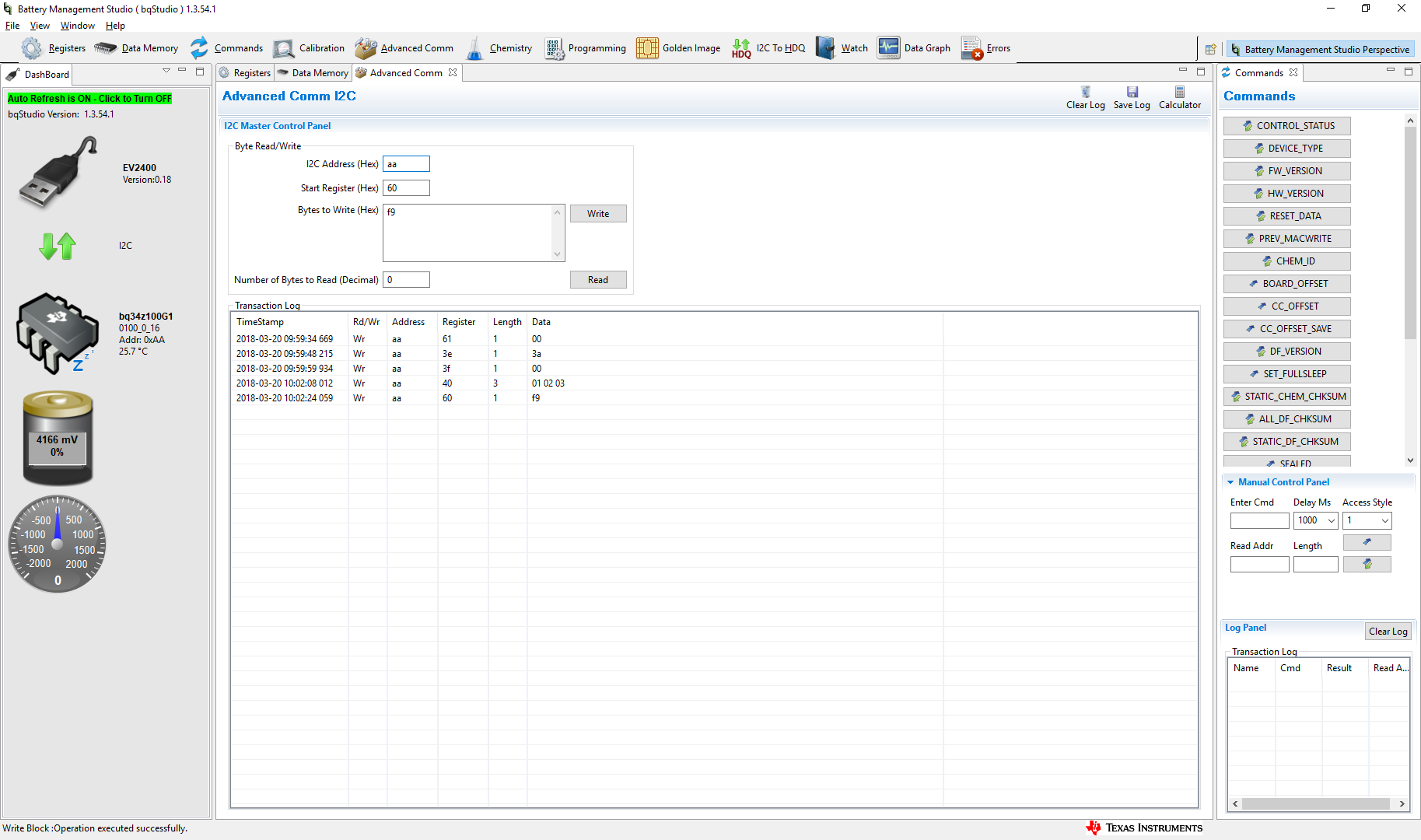
Task: Send the SET_FULLSLEEP command
Action: pos(1287,374)
